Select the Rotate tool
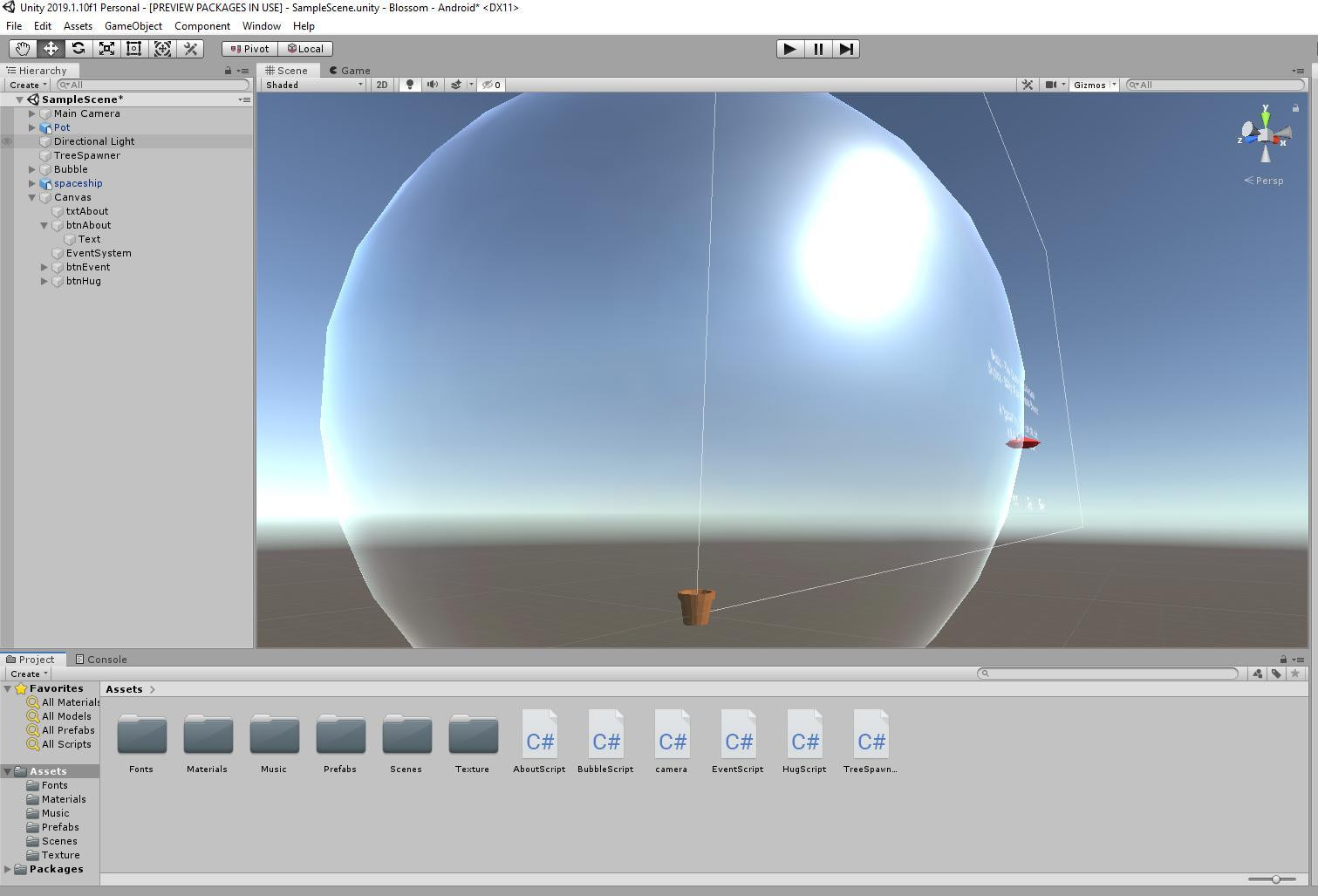The image size is (1318, 896). click(x=79, y=49)
